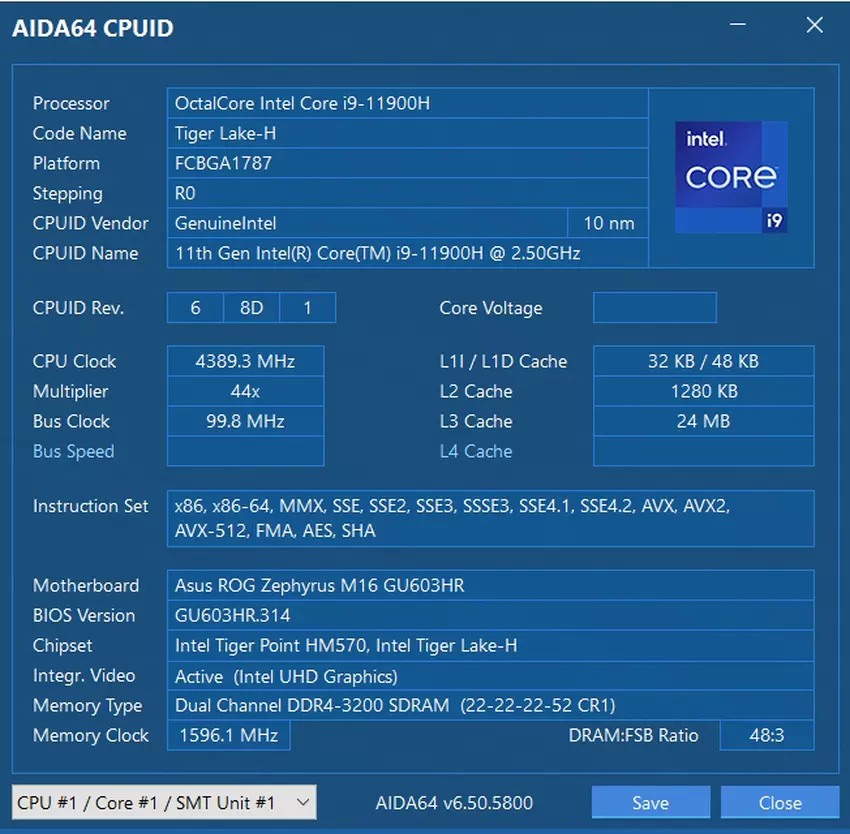The height and width of the screenshot is (834, 850).
Task: Click the 44x Multiplier value
Action: (x=245, y=391)
